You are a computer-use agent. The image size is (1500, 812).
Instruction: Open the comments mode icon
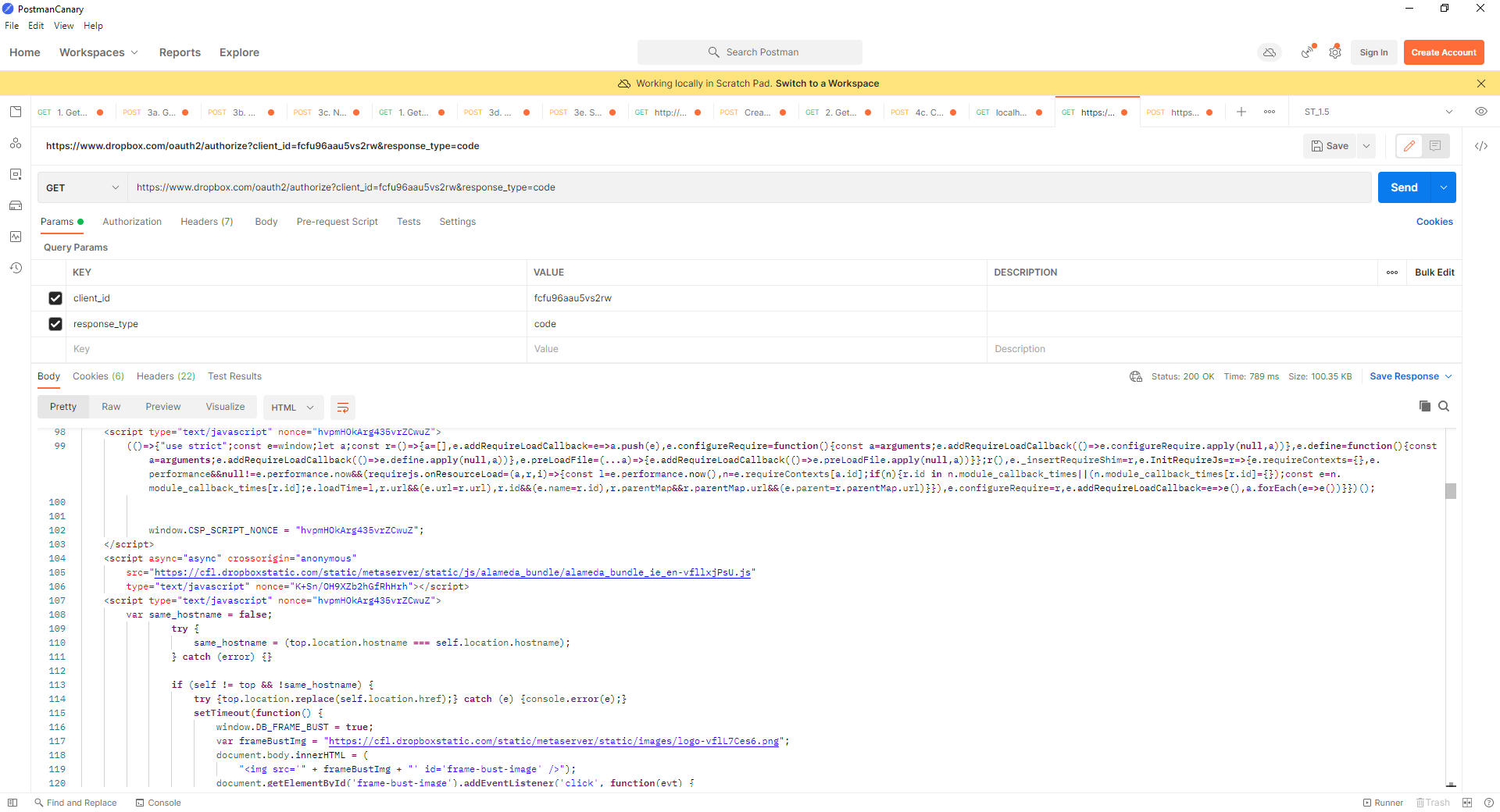click(1435, 146)
